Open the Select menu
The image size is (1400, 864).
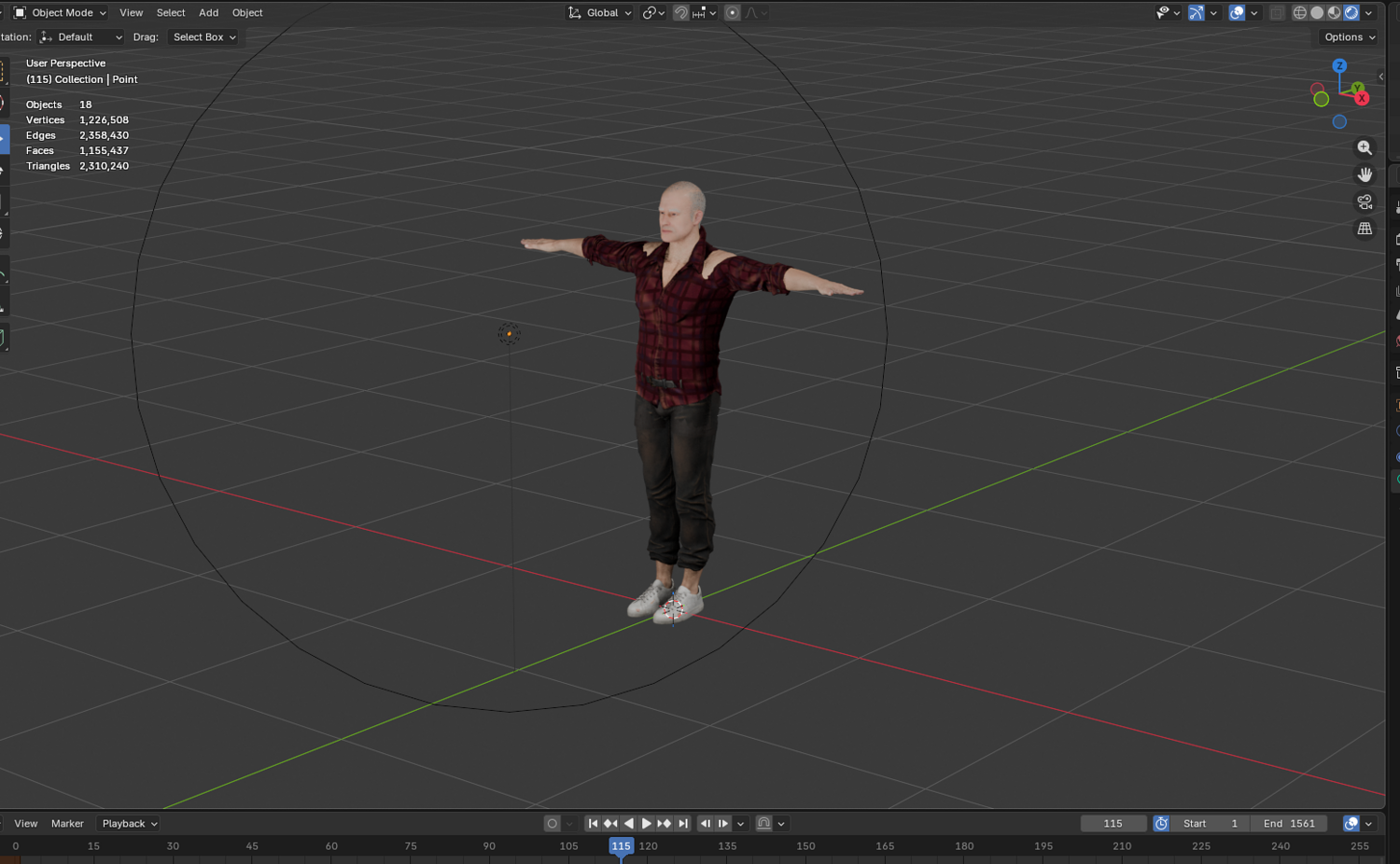[x=171, y=13]
